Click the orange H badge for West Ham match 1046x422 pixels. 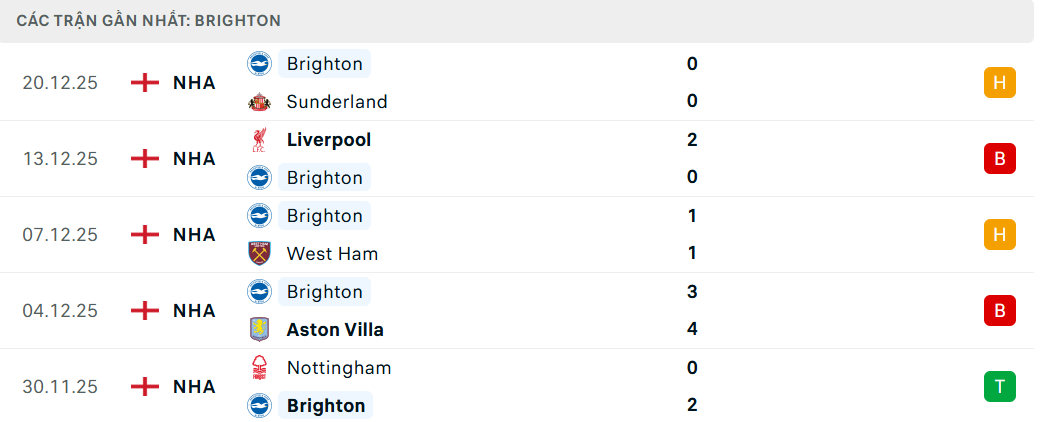pyautogui.click(x=999, y=235)
